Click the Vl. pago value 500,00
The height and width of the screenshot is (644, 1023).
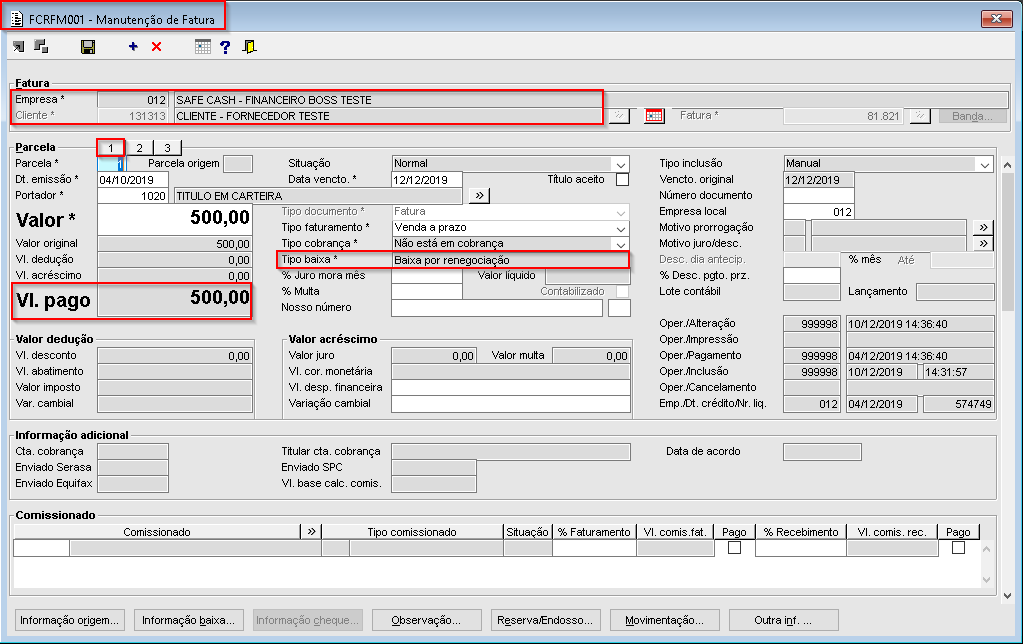pos(175,300)
